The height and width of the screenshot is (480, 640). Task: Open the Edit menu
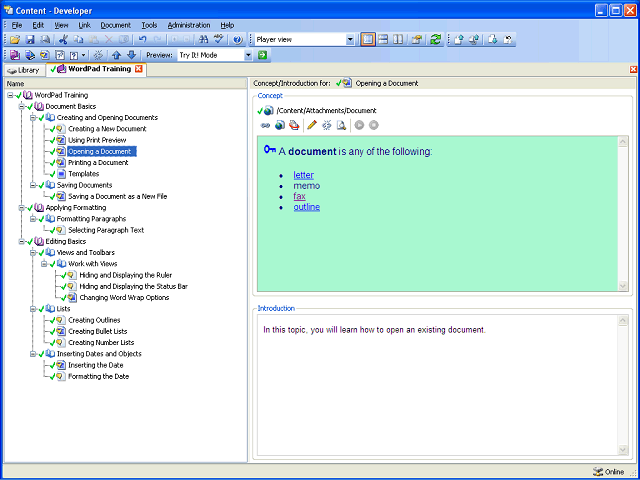pos(38,25)
